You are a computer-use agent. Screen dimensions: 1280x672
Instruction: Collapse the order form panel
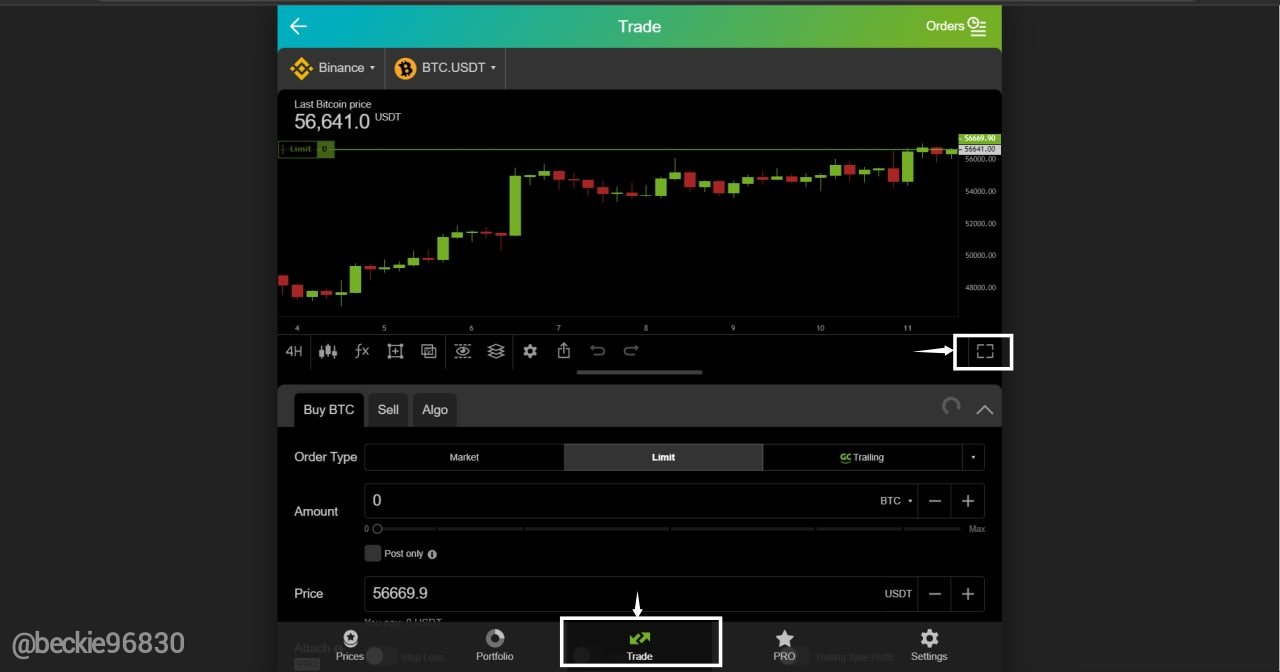[x=985, y=409]
